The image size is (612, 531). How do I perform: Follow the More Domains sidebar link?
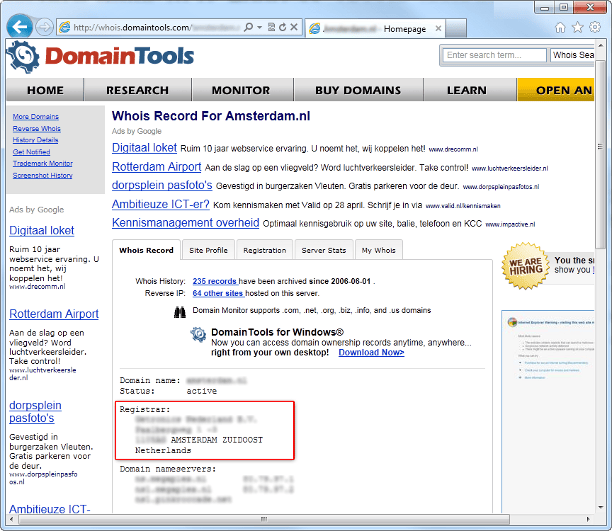pyautogui.click(x=36, y=117)
